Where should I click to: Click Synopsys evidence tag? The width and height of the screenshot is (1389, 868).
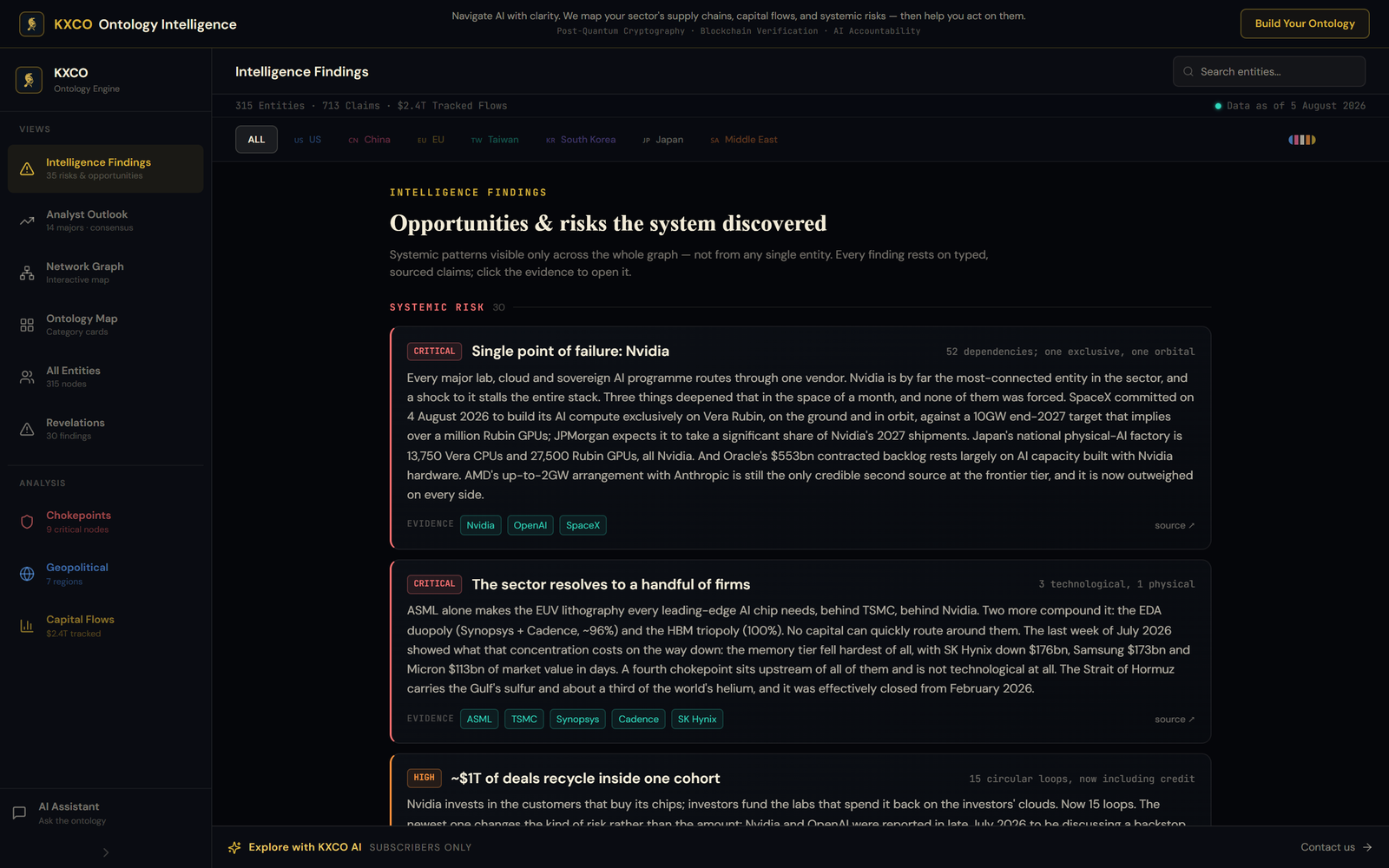(577, 719)
